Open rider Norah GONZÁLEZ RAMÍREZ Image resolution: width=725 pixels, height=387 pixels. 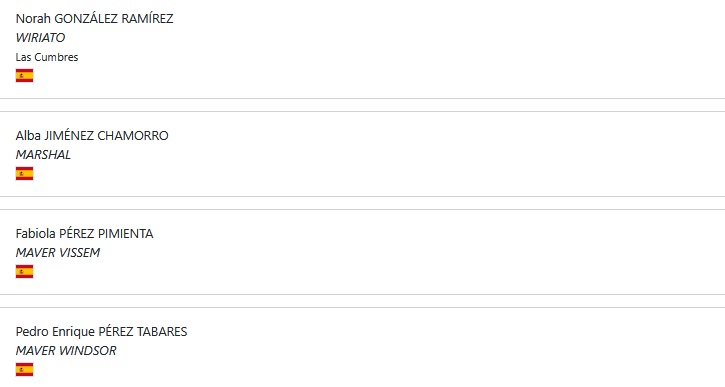point(94,18)
